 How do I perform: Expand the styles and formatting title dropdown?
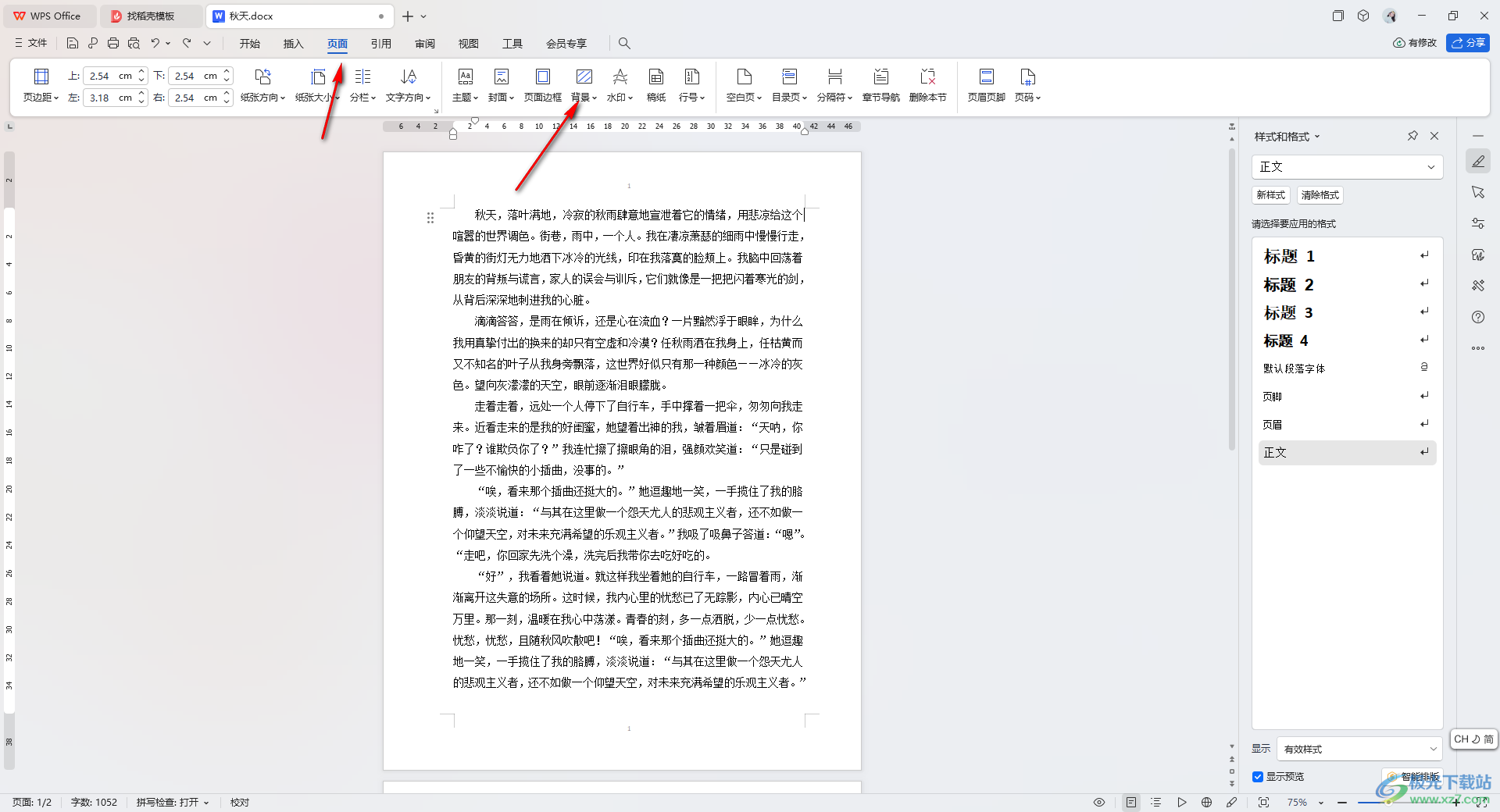tap(1317, 137)
